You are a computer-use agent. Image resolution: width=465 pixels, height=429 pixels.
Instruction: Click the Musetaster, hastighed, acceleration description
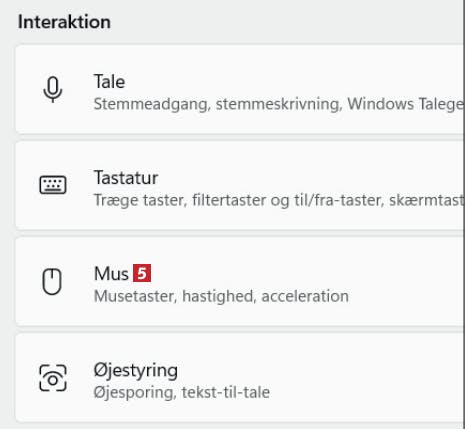[221, 296]
